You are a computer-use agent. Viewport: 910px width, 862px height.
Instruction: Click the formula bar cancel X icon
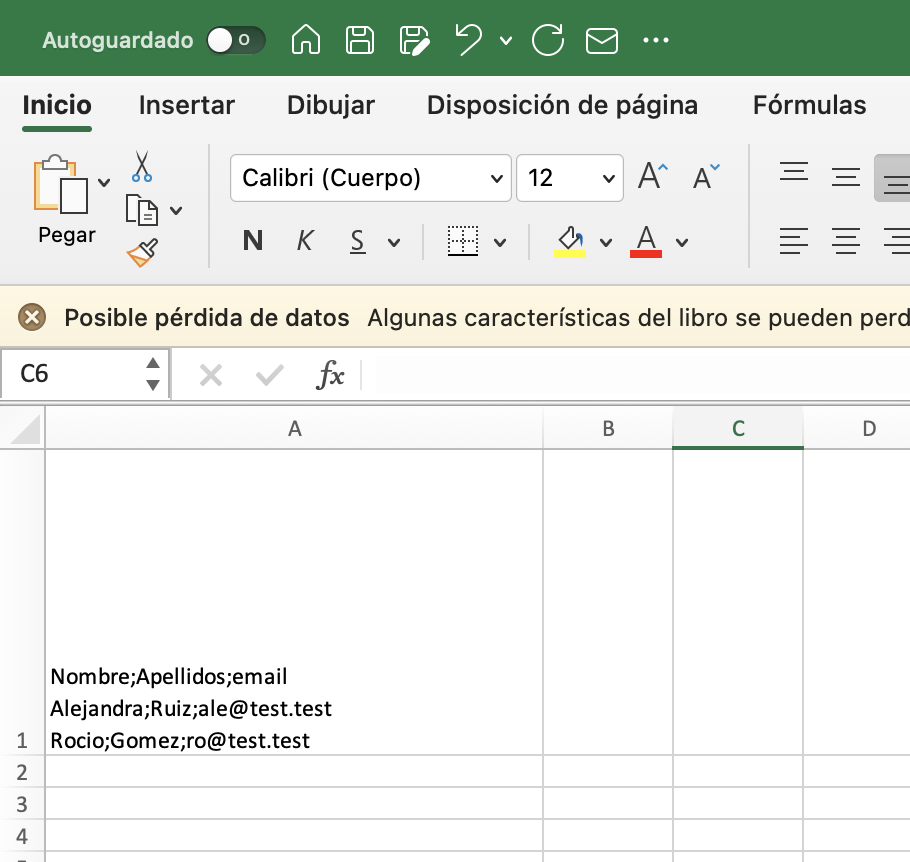pyautogui.click(x=211, y=375)
